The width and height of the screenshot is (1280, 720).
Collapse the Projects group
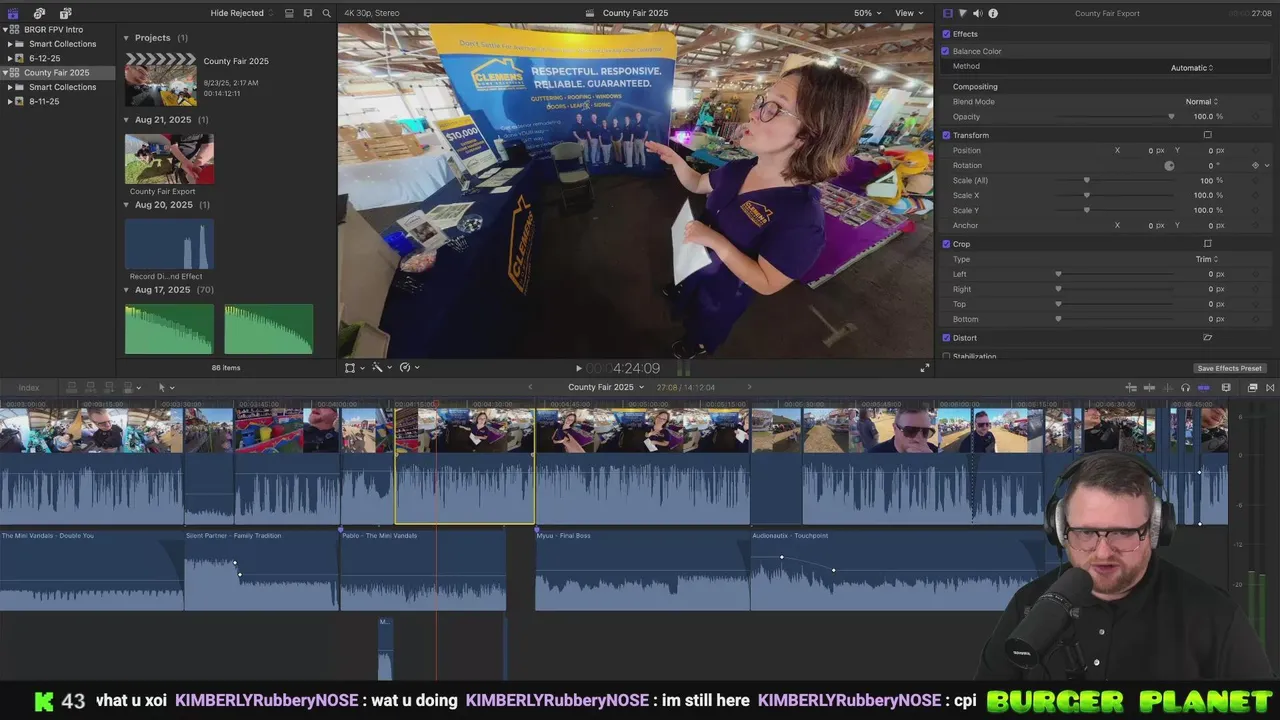pyautogui.click(x=127, y=38)
